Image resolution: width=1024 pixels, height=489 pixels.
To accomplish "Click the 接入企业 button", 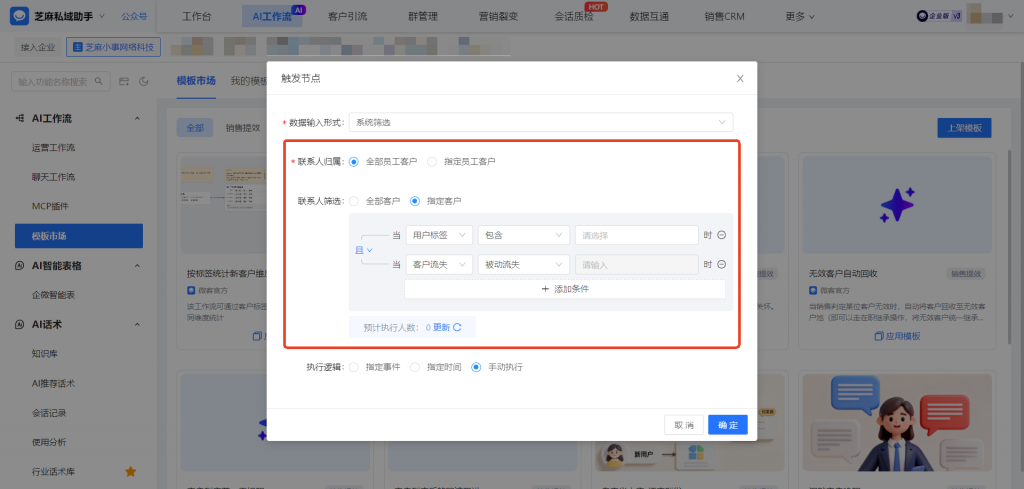I will point(39,47).
